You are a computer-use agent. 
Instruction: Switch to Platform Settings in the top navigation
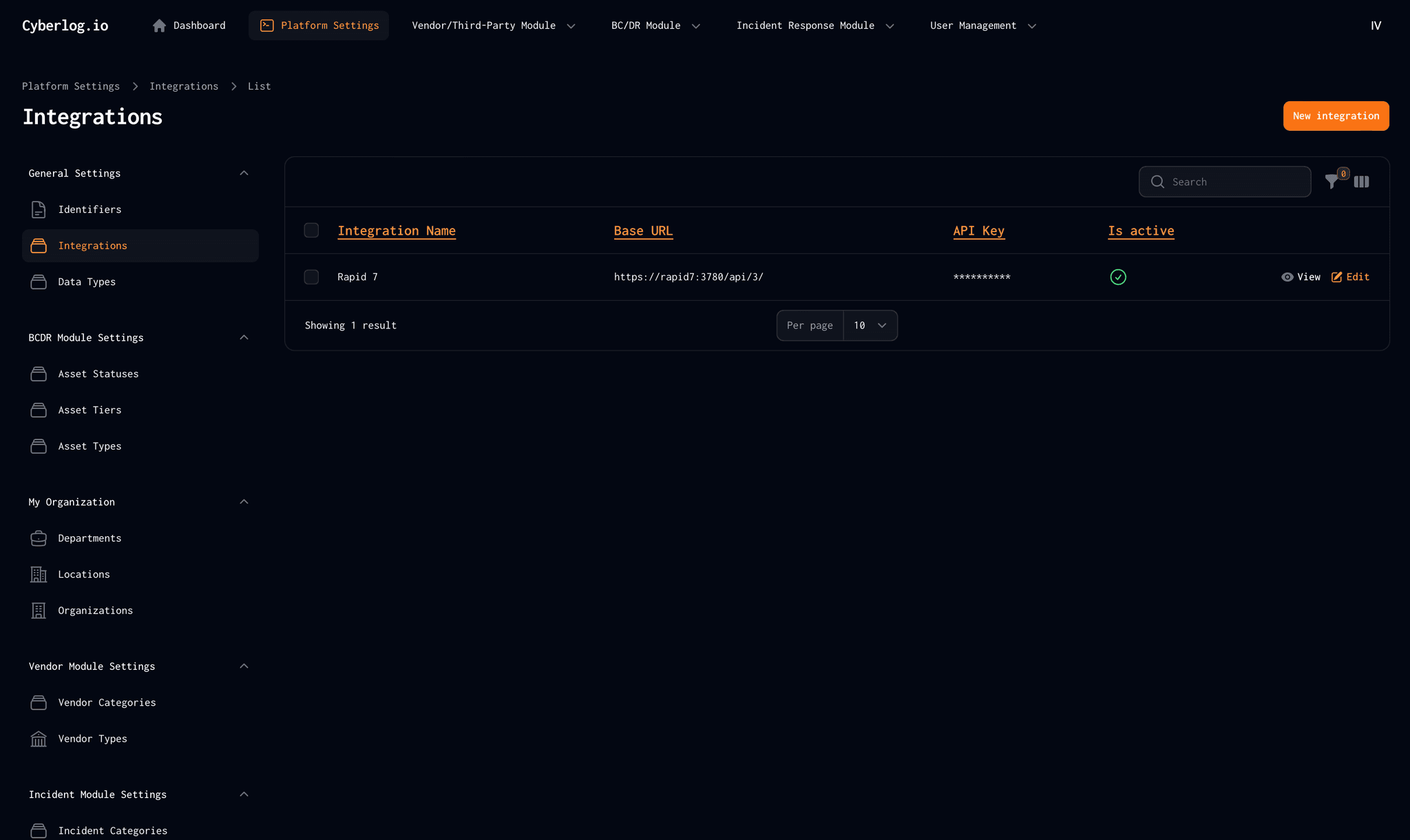[x=319, y=25]
